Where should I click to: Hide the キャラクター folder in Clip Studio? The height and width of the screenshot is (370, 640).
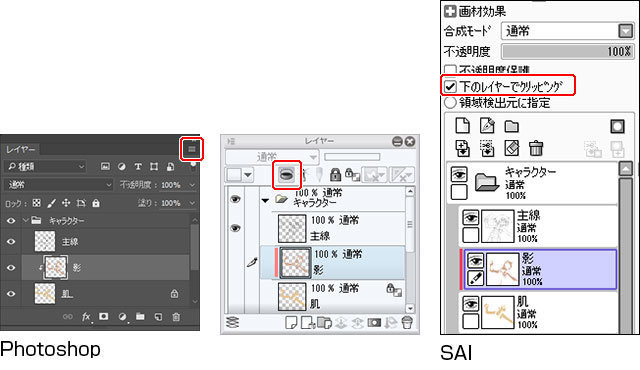(235, 199)
